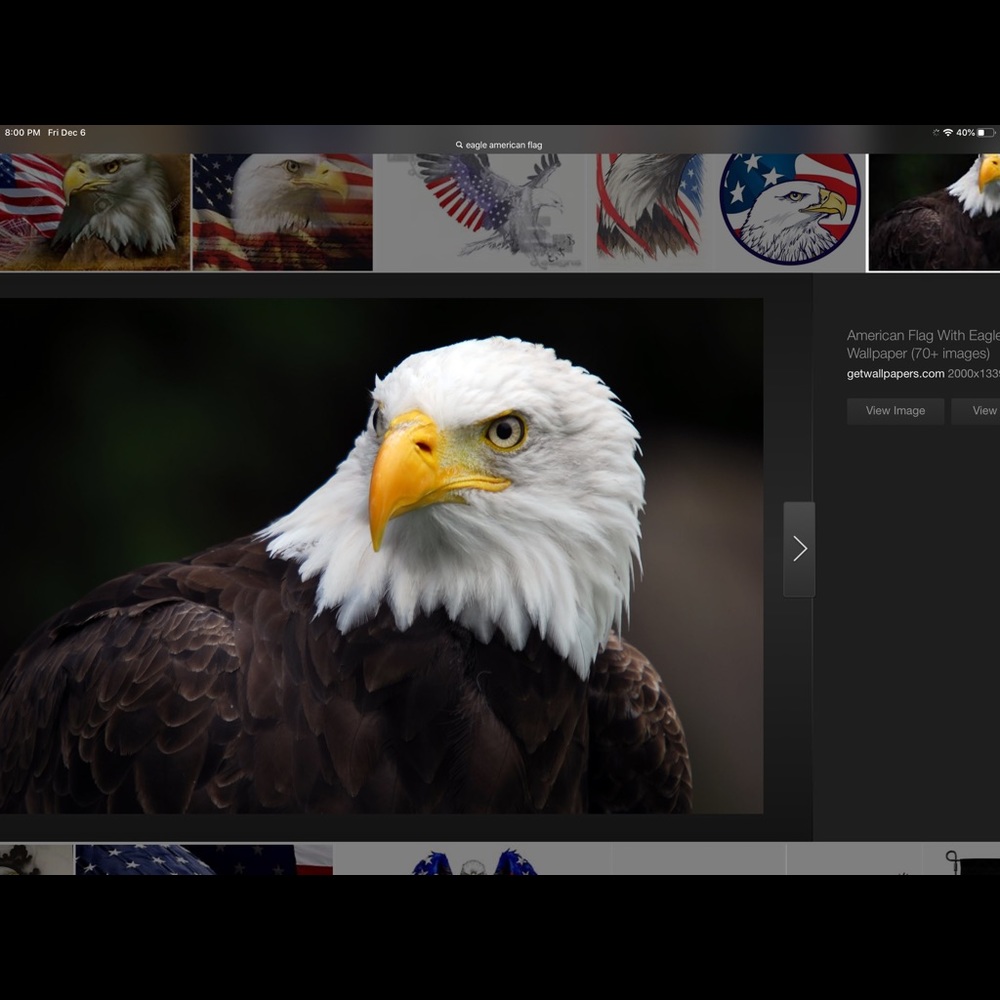1000x1000 pixels.
Task: Select the circular eagle emblem thumbnail
Action: (790, 211)
